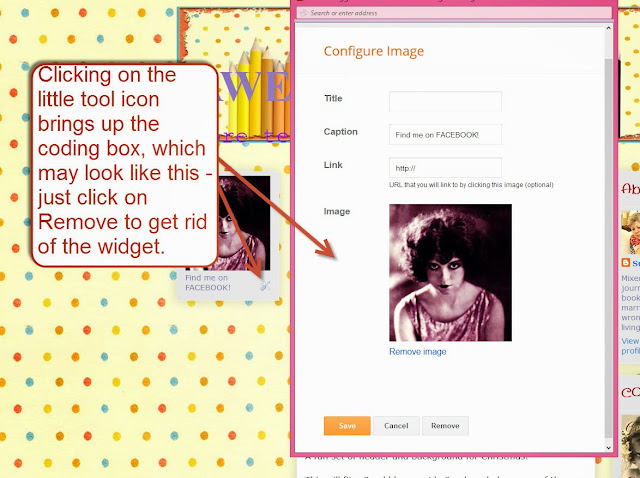Click the Save button
640x478 pixels.
(x=347, y=426)
